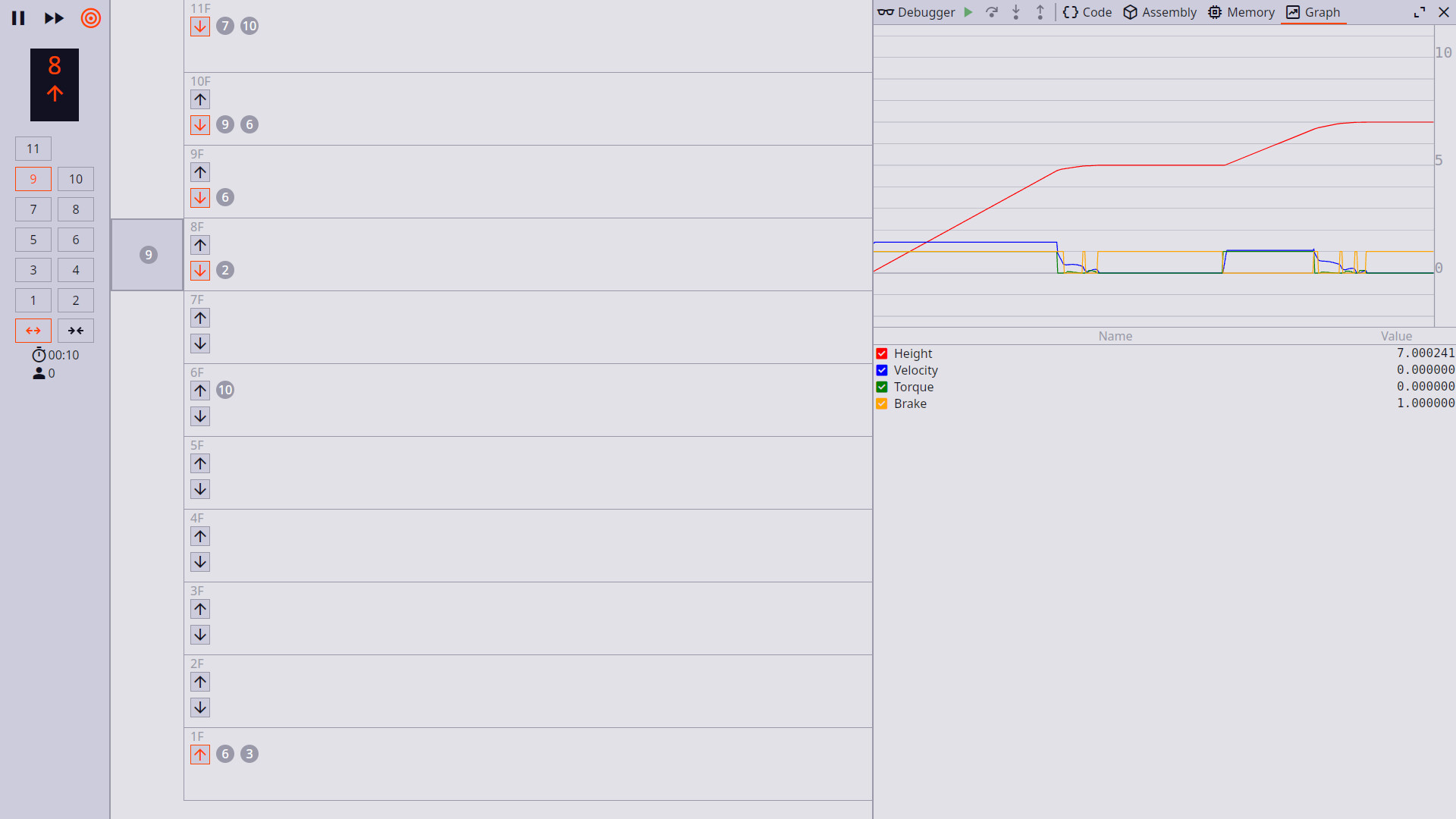
Task: Disable the Velocity plot checkbox
Action: [881, 370]
